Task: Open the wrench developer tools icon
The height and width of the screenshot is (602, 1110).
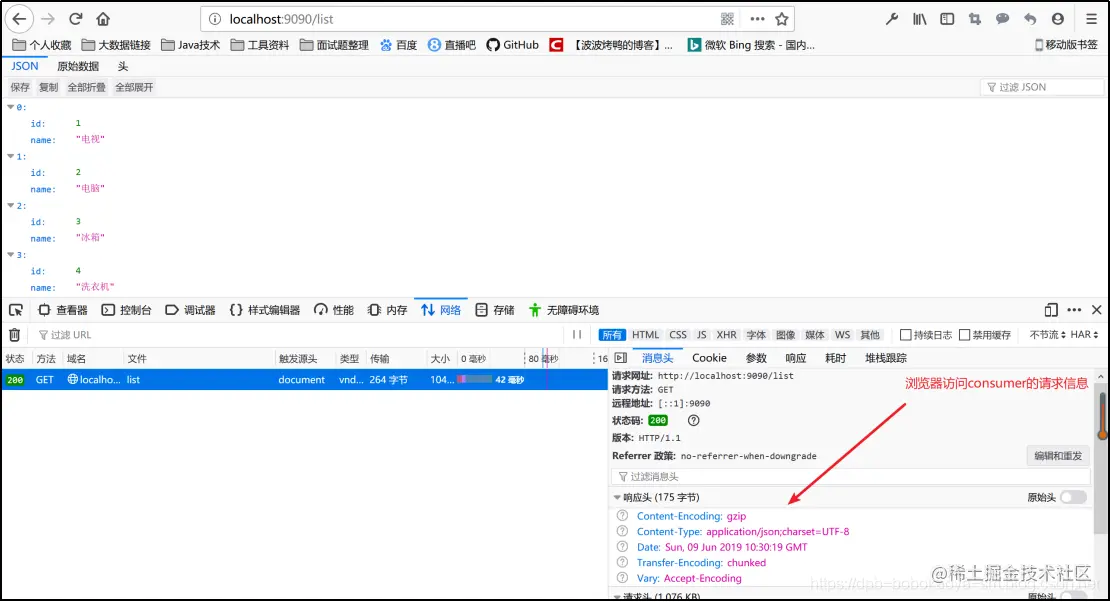Action: (x=891, y=19)
